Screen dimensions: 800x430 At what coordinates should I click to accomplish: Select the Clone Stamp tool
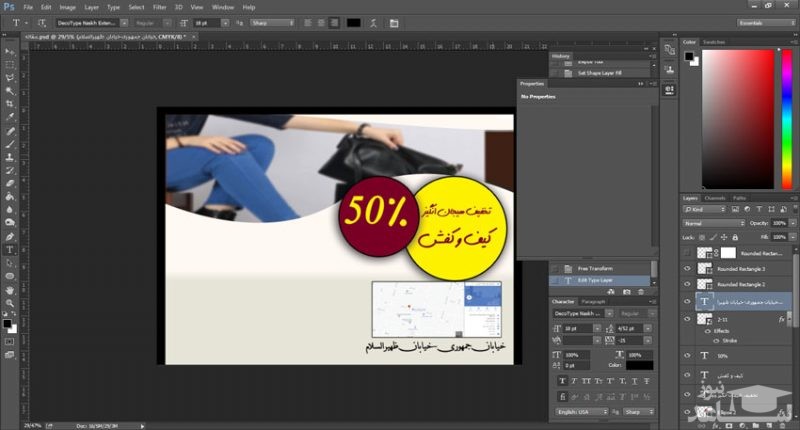[x=10, y=157]
